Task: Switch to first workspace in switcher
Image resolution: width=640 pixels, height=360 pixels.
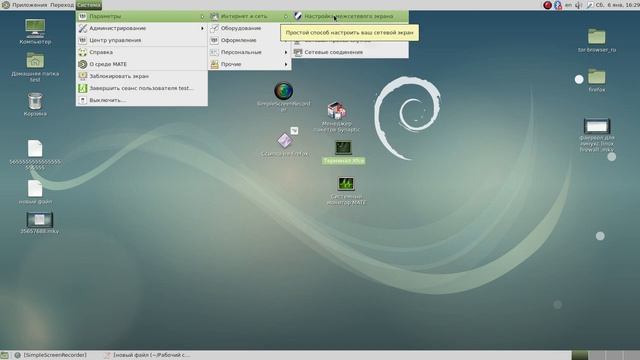Action: coord(580,355)
